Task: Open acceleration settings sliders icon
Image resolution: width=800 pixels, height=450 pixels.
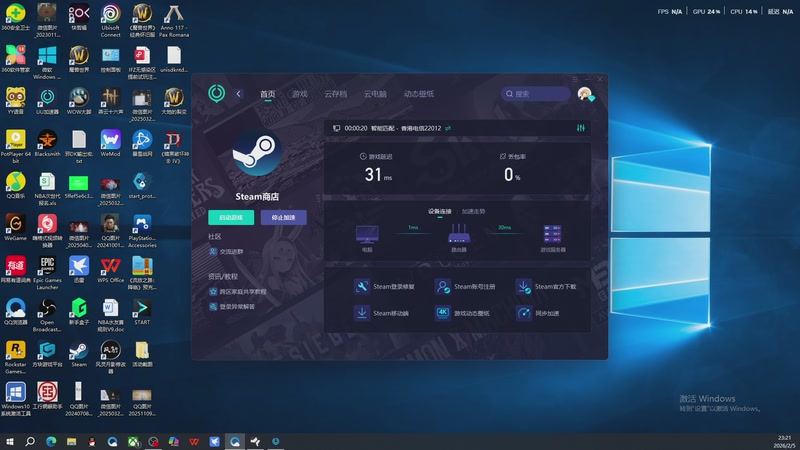Action: (581, 128)
